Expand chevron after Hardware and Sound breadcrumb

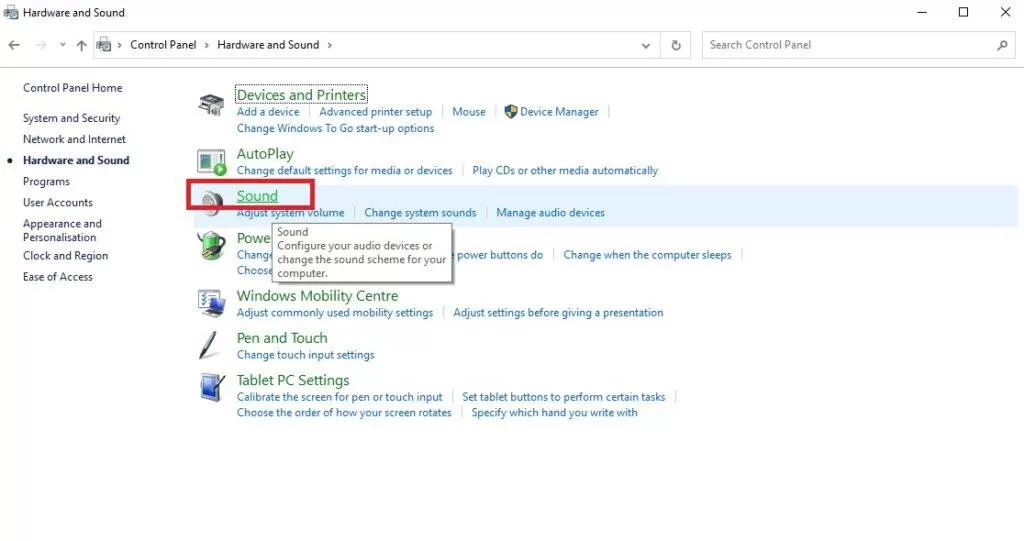coord(330,45)
